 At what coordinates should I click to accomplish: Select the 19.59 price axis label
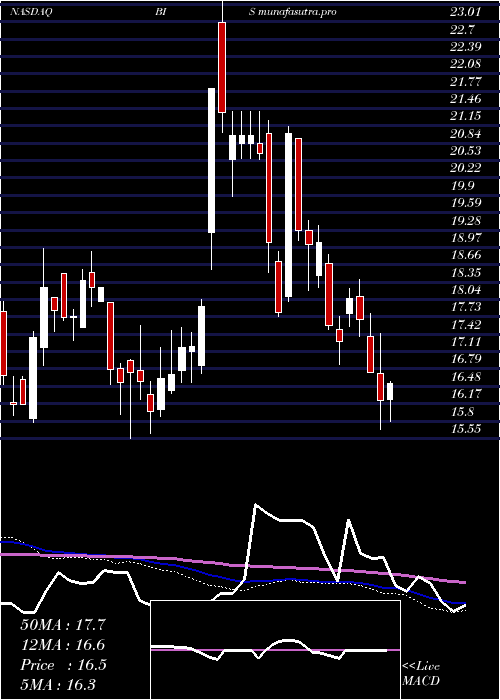[466, 203]
